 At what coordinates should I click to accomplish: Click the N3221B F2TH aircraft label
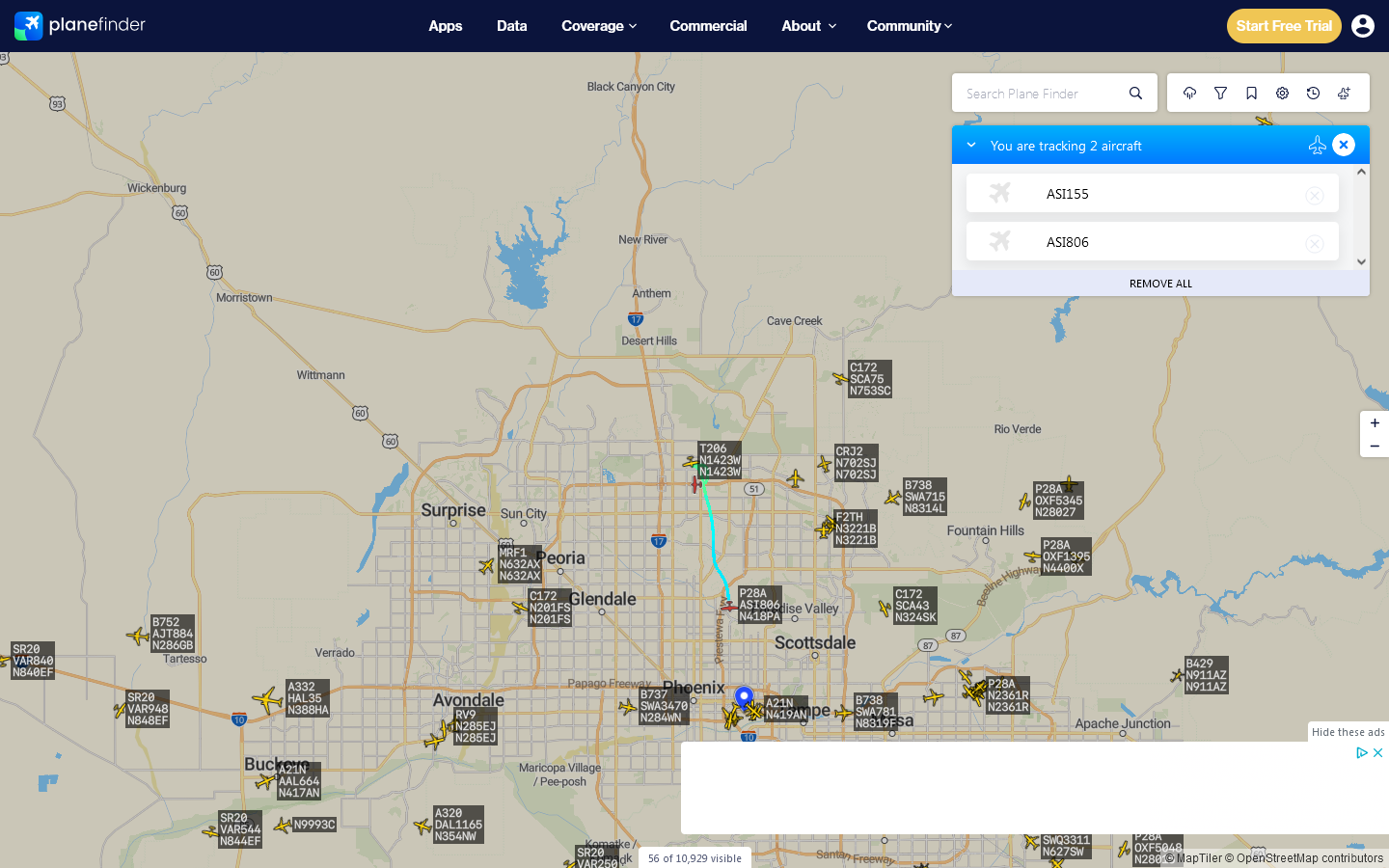(x=857, y=529)
